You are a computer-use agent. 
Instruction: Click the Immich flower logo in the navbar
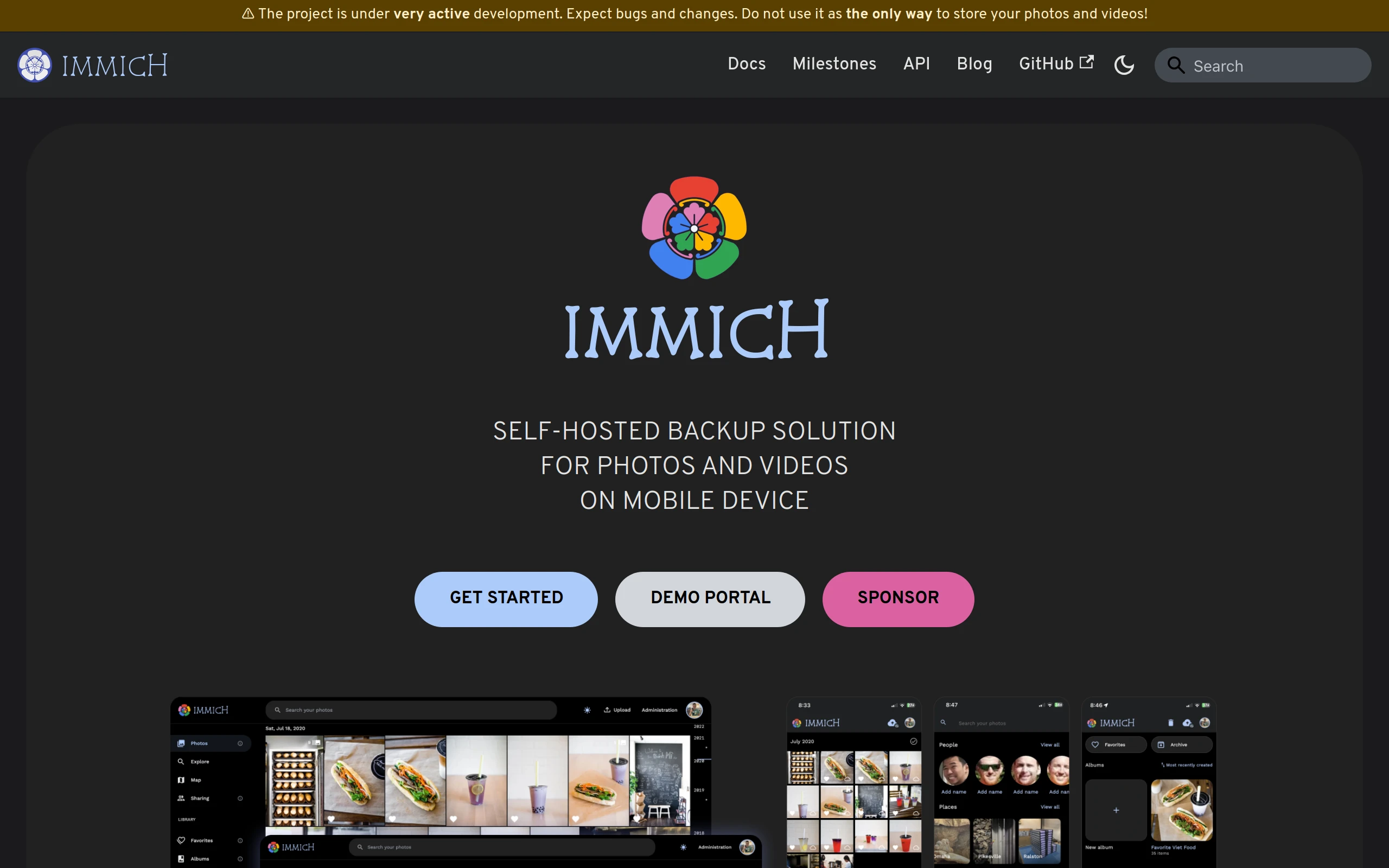(x=34, y=65)
